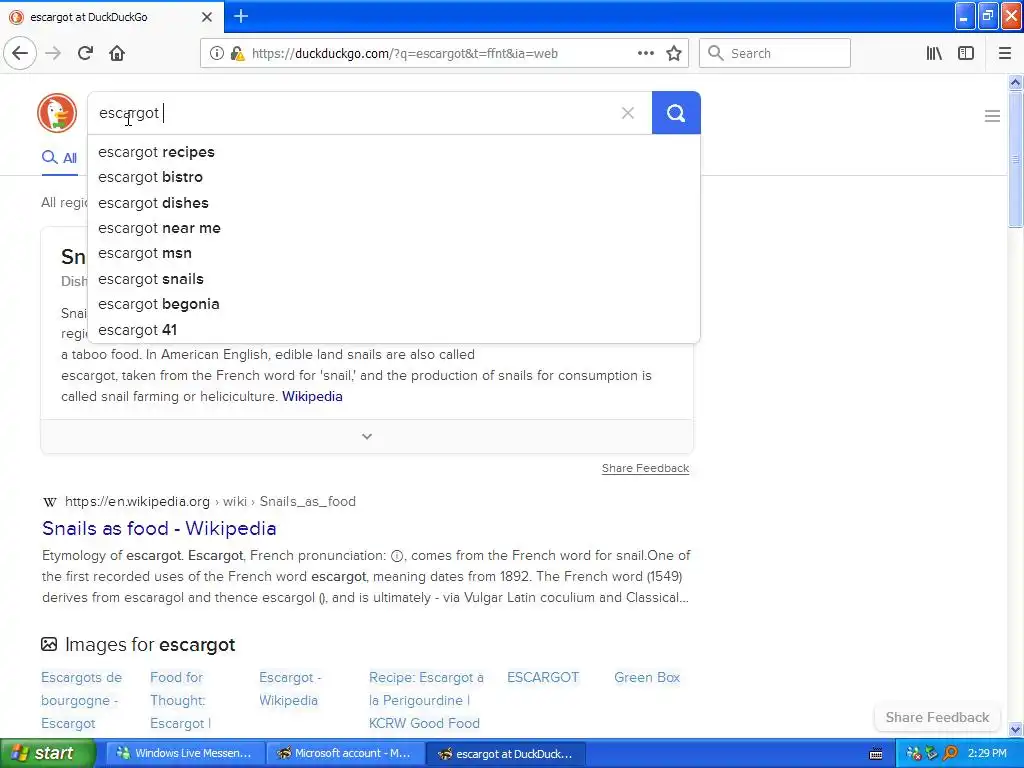
Task: Click the floating Share Feedback button
Action: coord(937,717)
